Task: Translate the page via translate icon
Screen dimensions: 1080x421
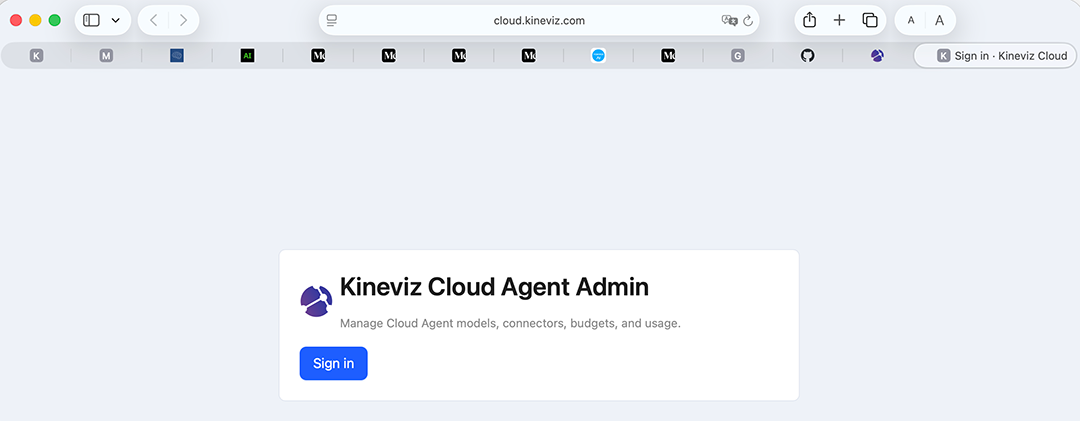Action: 729,21
